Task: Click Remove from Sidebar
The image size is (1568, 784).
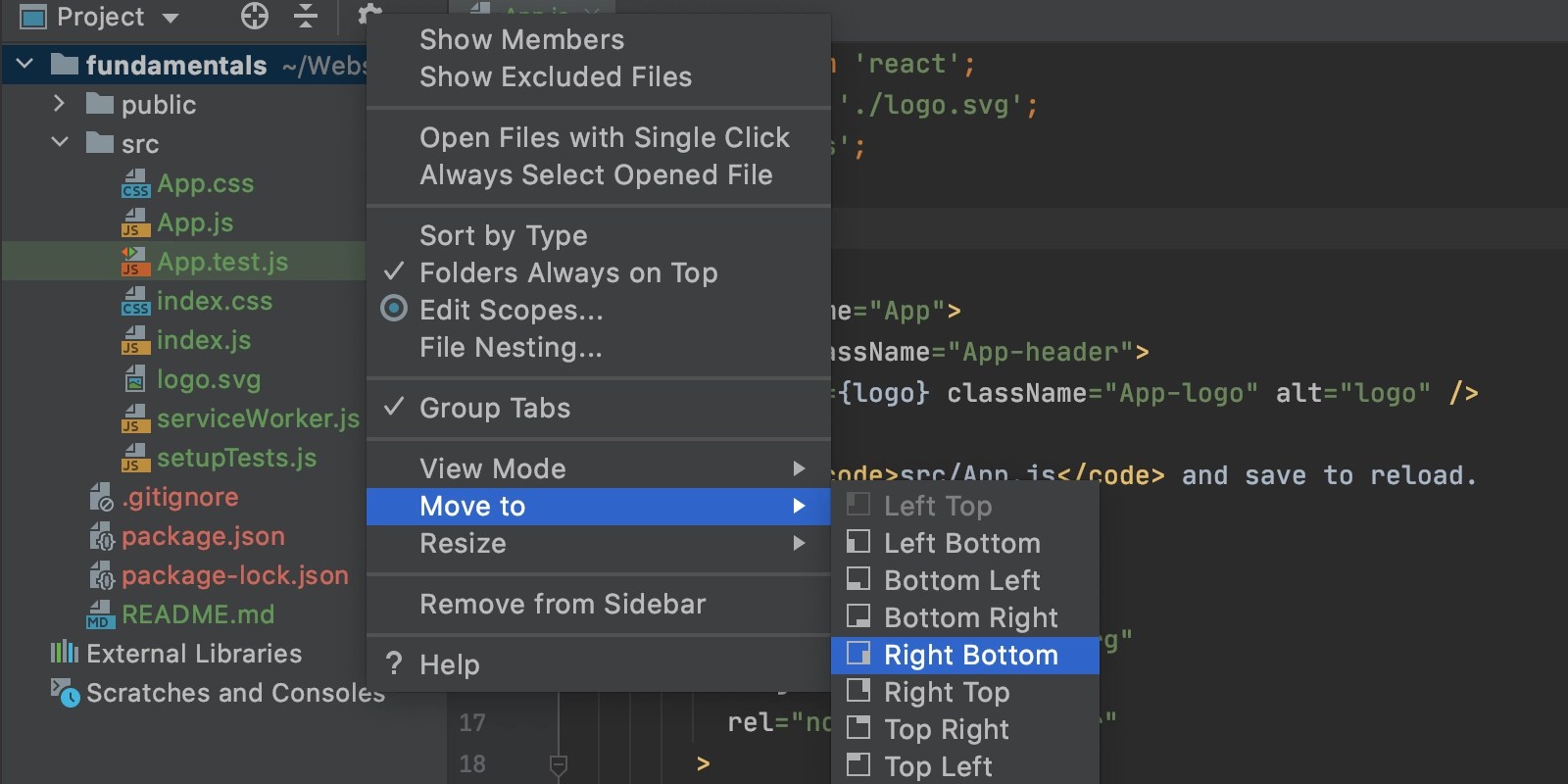Action: (x=562, y=604)
